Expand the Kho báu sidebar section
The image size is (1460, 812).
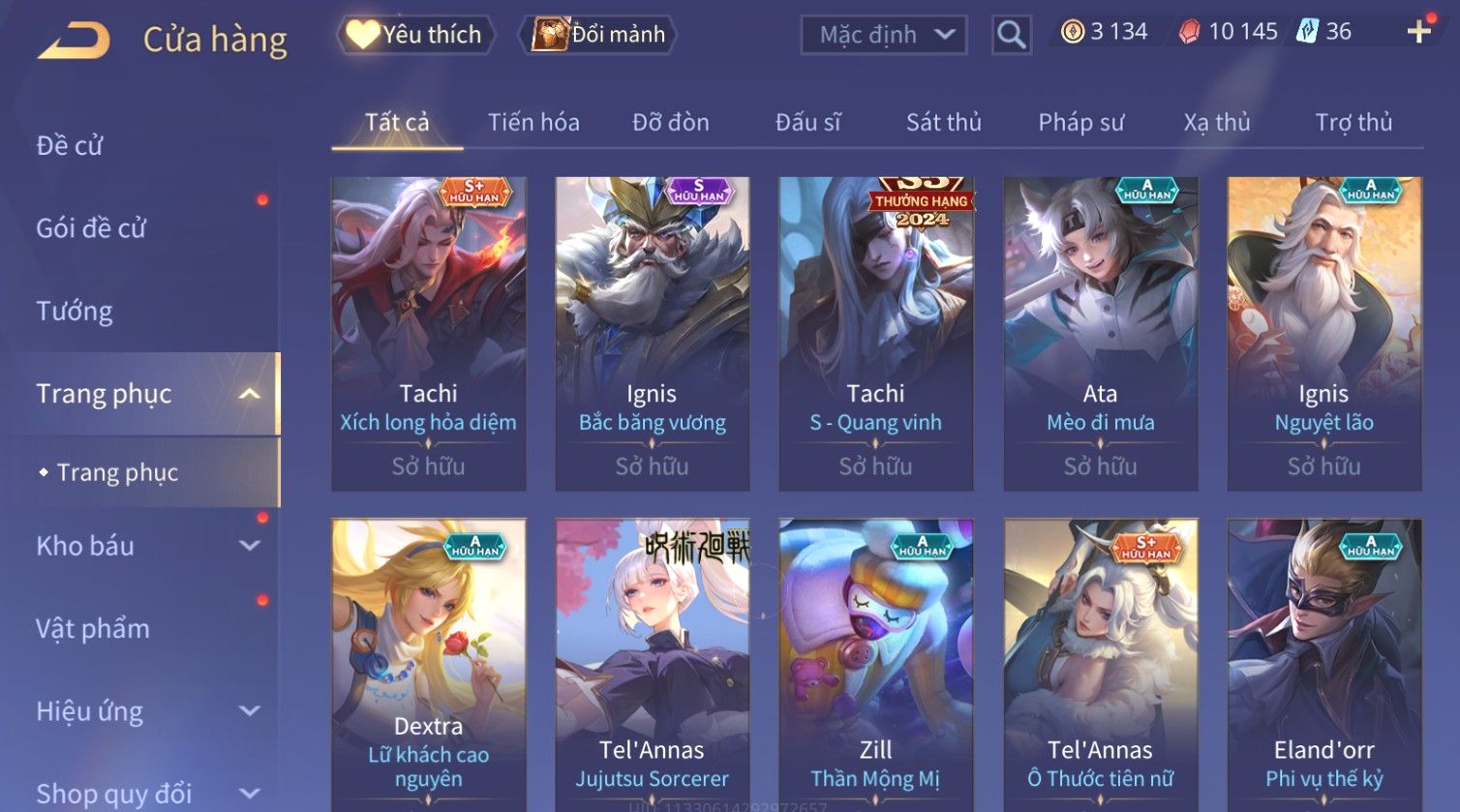coord(249,546)
